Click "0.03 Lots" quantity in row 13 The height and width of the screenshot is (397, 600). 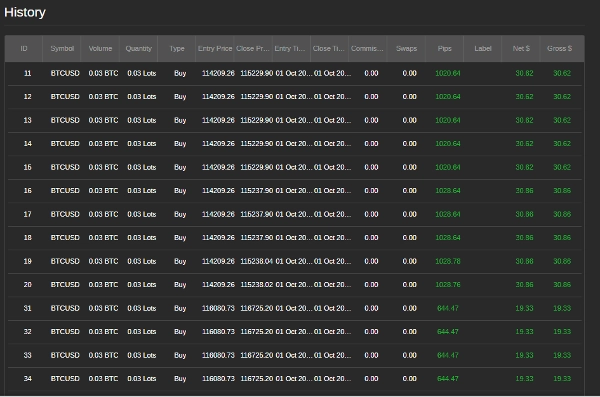[x=142, y=120]
